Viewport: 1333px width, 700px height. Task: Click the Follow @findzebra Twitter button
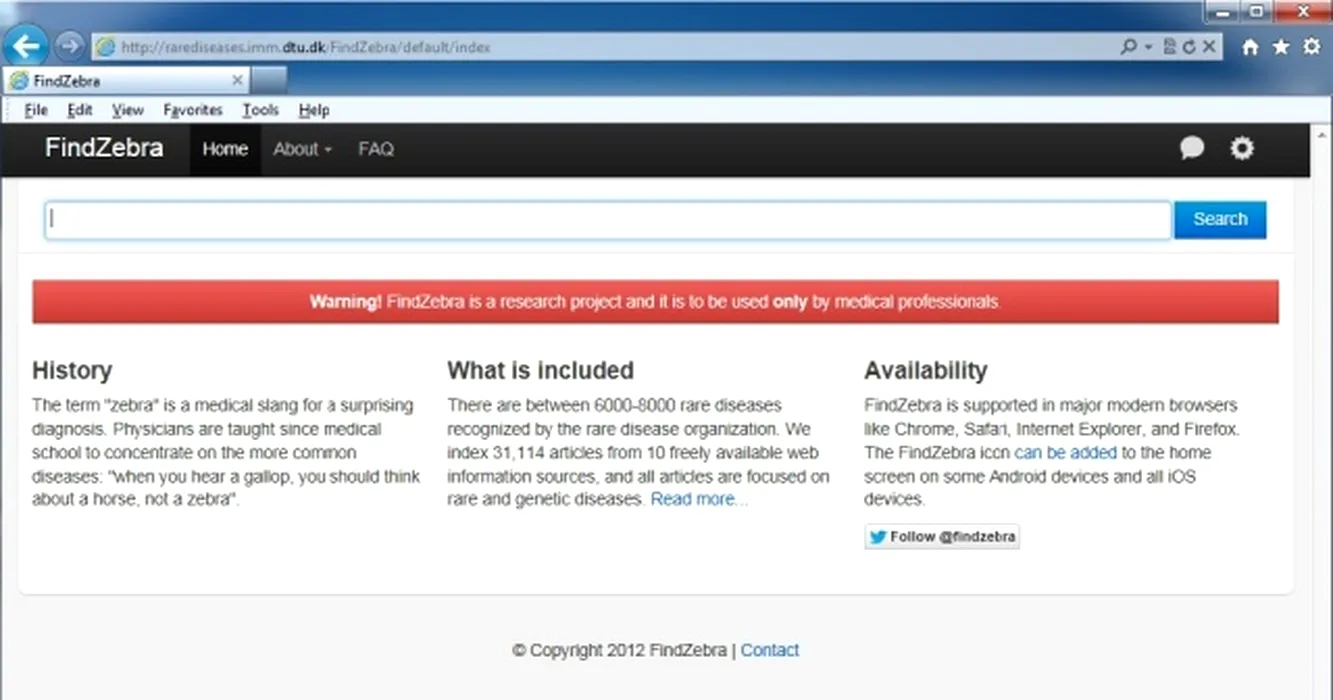pos(942,537)
